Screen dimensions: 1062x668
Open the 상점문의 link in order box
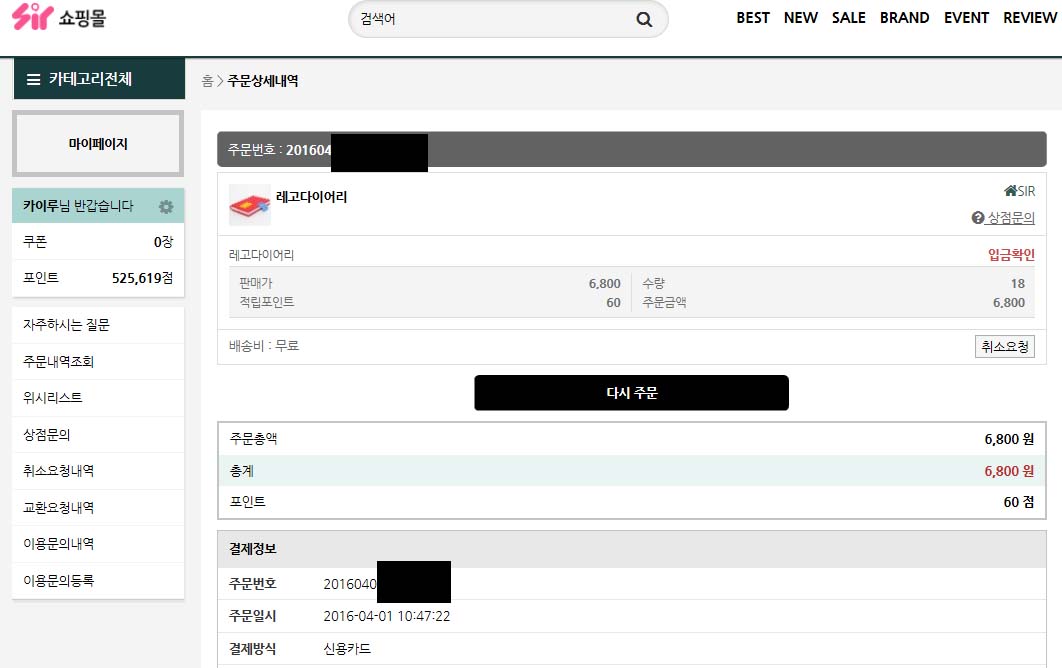coord(1010,218)
